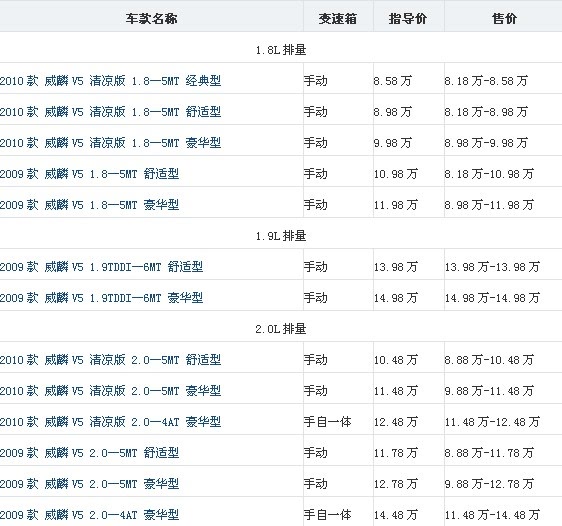Select the 1.9L排量 section heading
This screenshot has height=526, width=562.
(281, 236)
